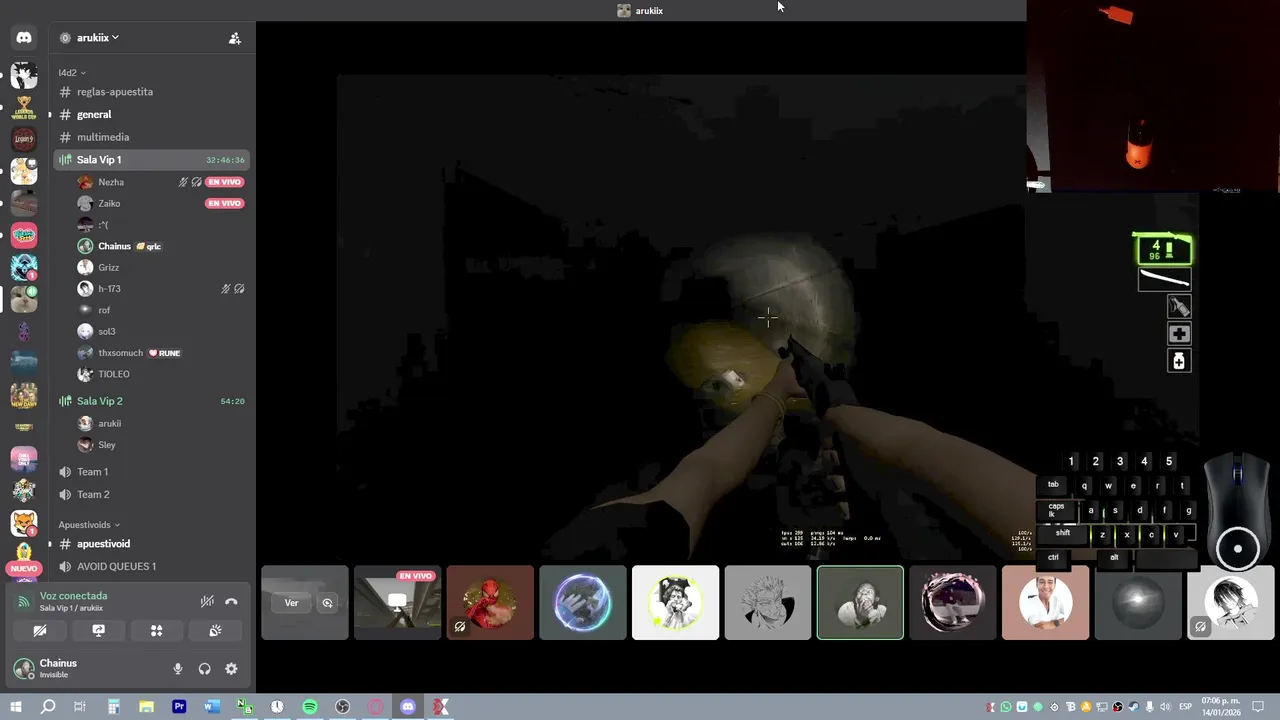
Task: Open Spotify from the taskbar
Action: point(310,707)
